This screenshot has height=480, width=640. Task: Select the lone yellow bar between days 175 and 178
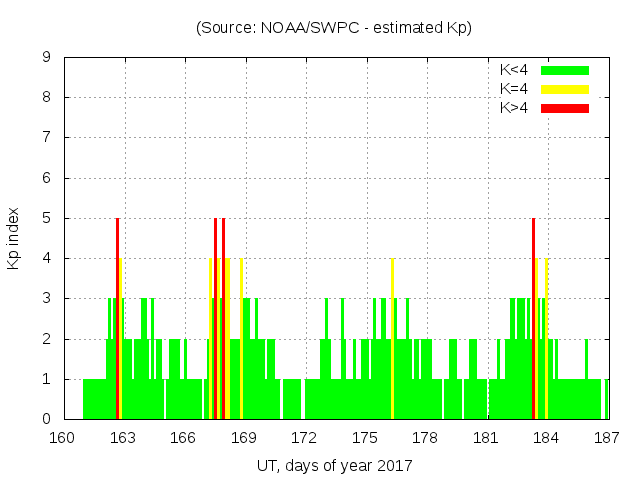392,340
